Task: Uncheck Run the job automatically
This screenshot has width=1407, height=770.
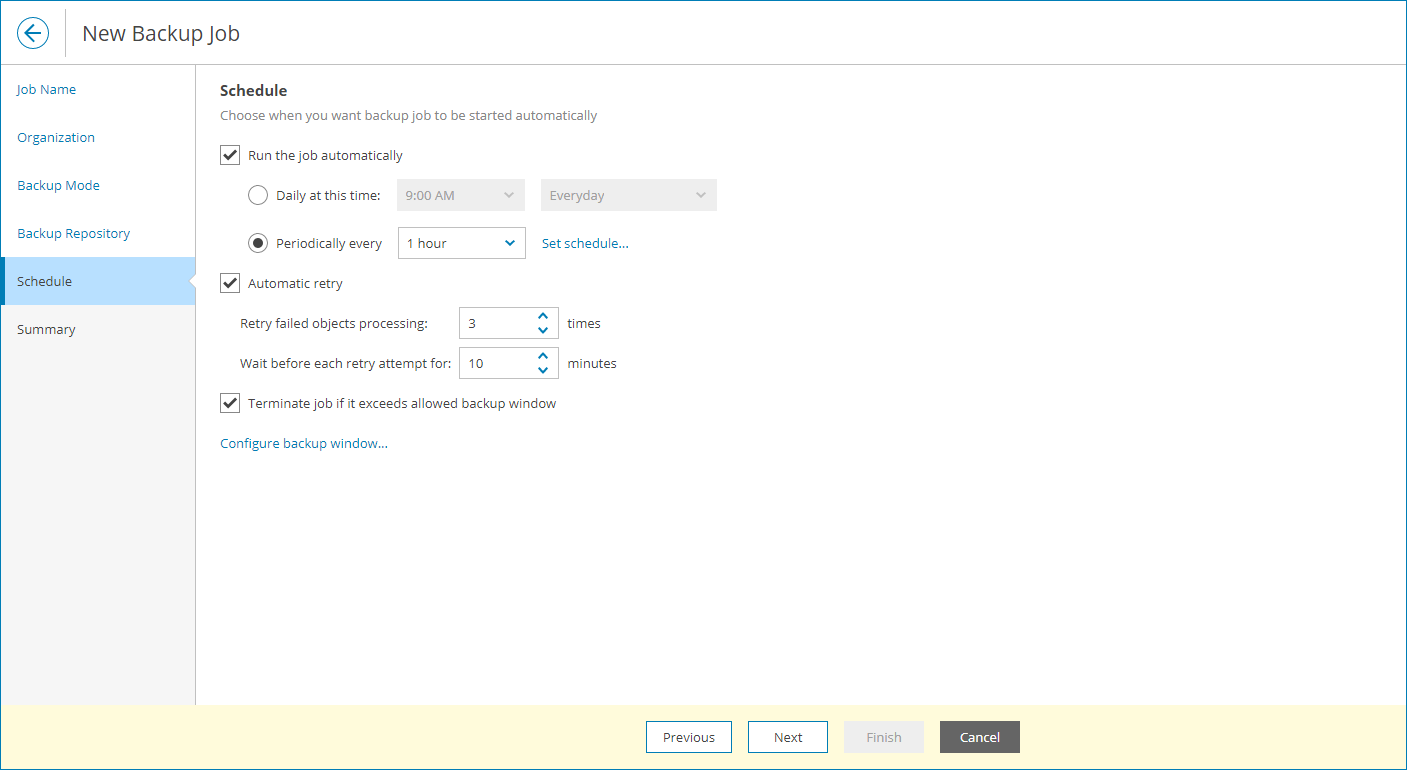Action: (x=229, y=155)
